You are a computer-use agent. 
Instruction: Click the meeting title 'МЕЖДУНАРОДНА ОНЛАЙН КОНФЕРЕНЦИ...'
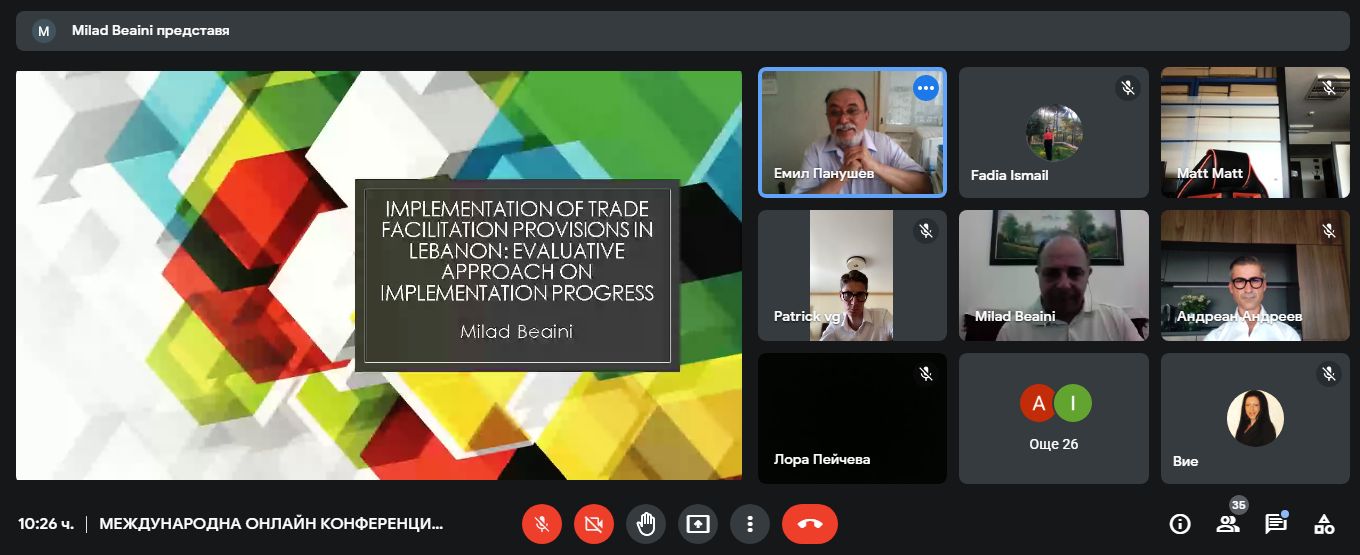271,523
